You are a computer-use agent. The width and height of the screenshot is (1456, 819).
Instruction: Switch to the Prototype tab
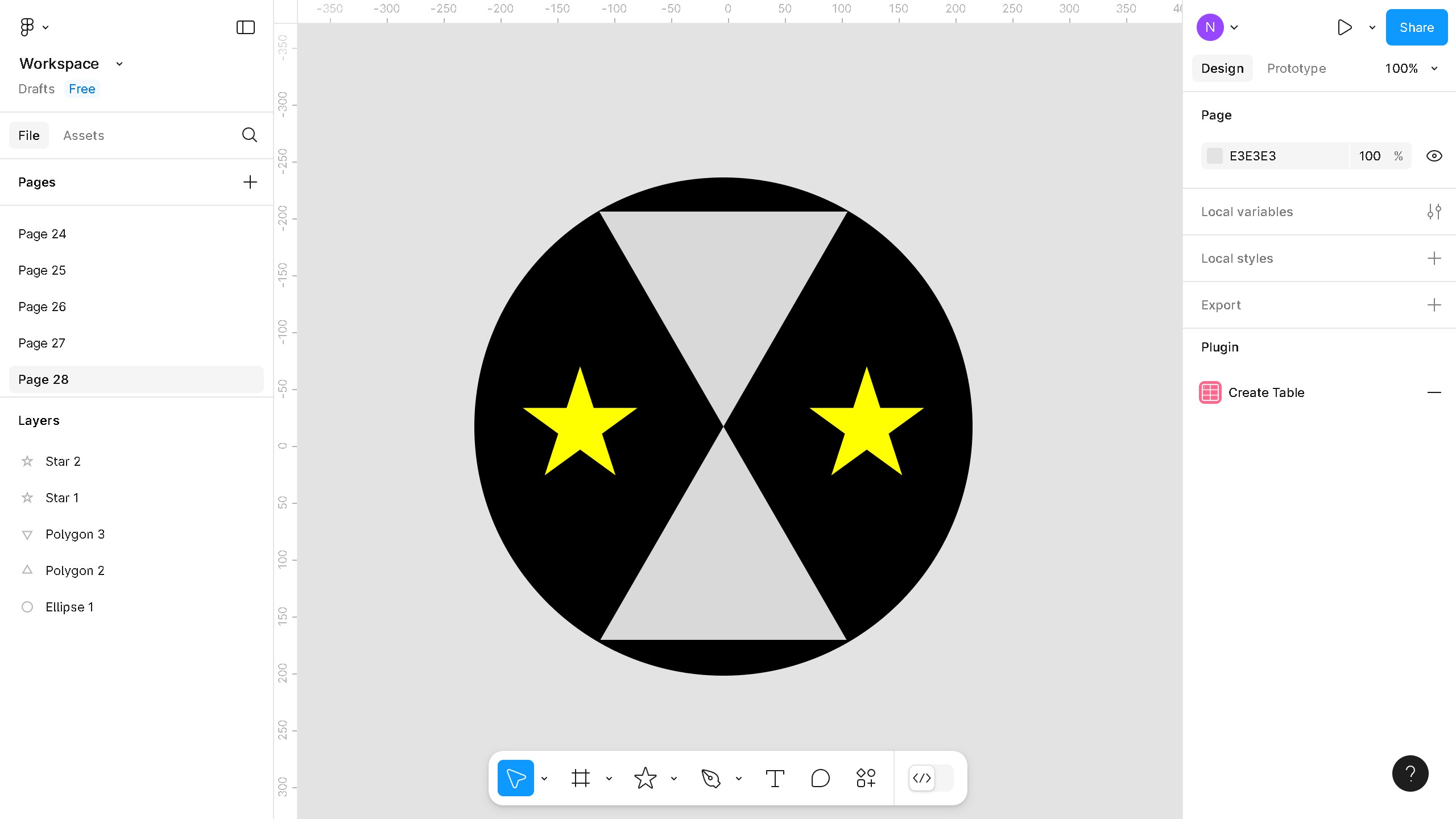pos(1296,68)
